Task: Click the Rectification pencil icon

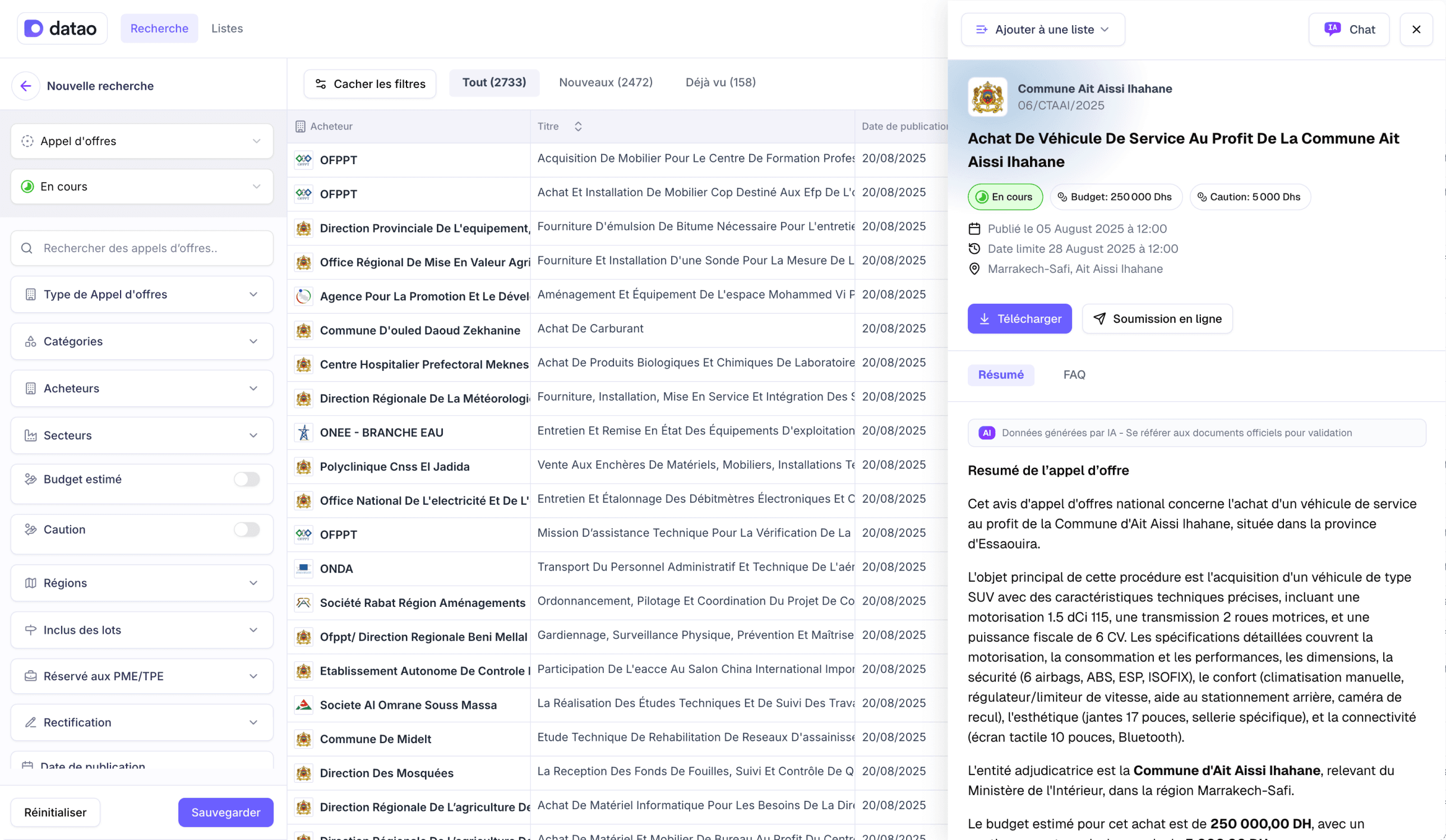Action: click(x=31, y=722)
